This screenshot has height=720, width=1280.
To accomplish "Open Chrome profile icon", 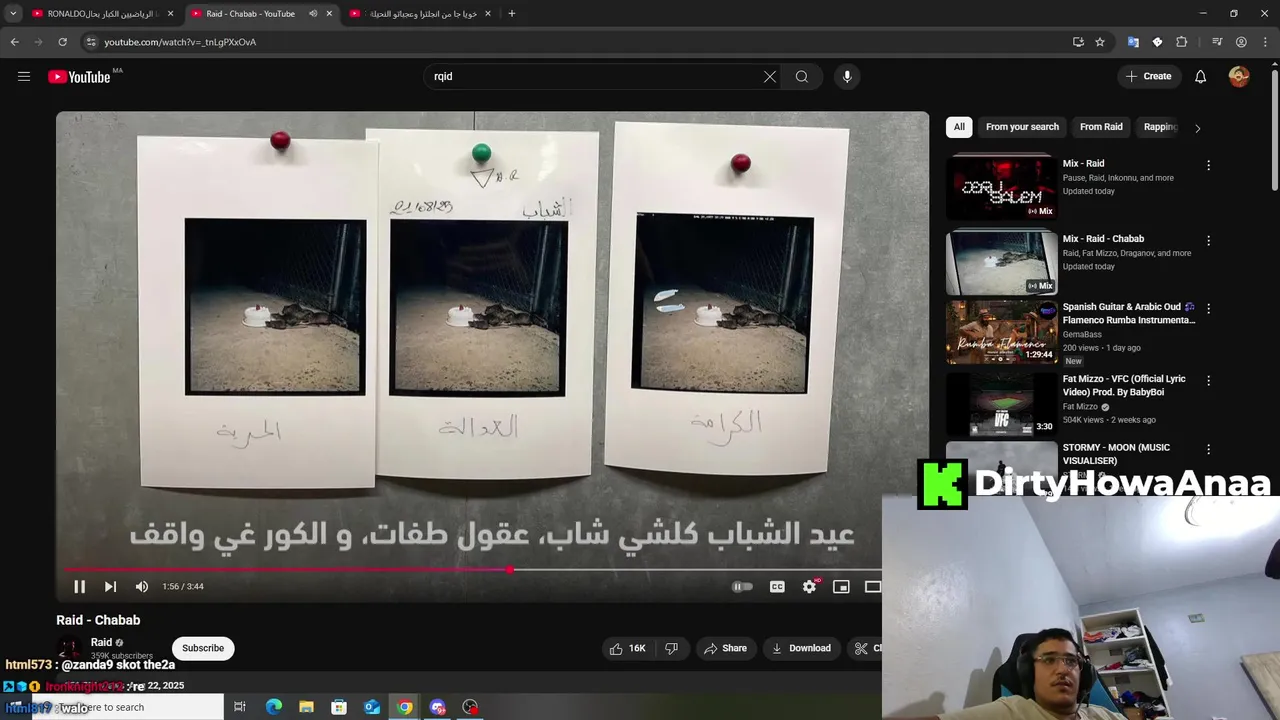I will pos(1241,42).
